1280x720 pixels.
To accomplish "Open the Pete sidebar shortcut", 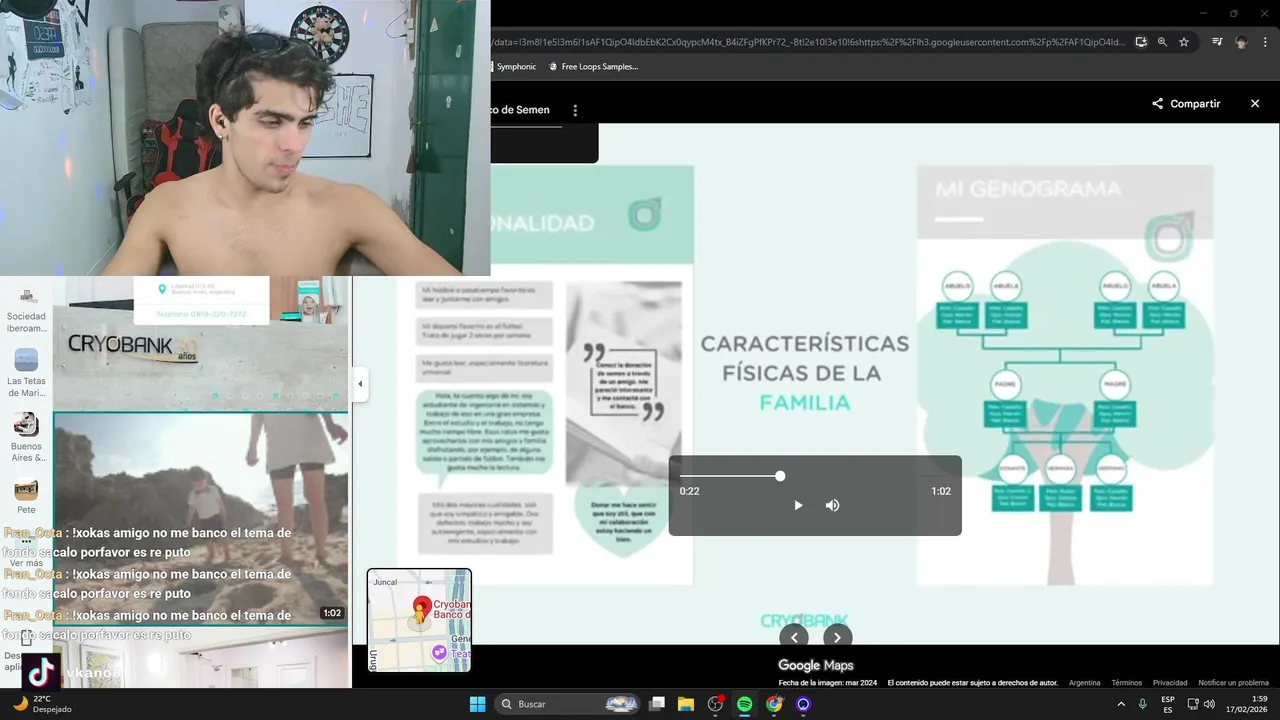I will click(26, 497).
